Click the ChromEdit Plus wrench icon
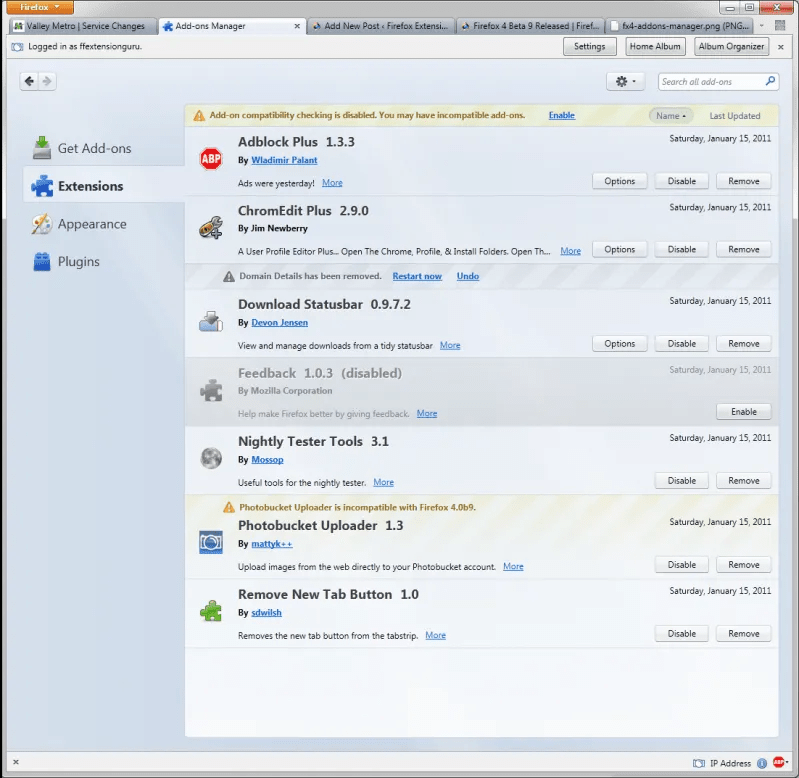 pos(210,227)
